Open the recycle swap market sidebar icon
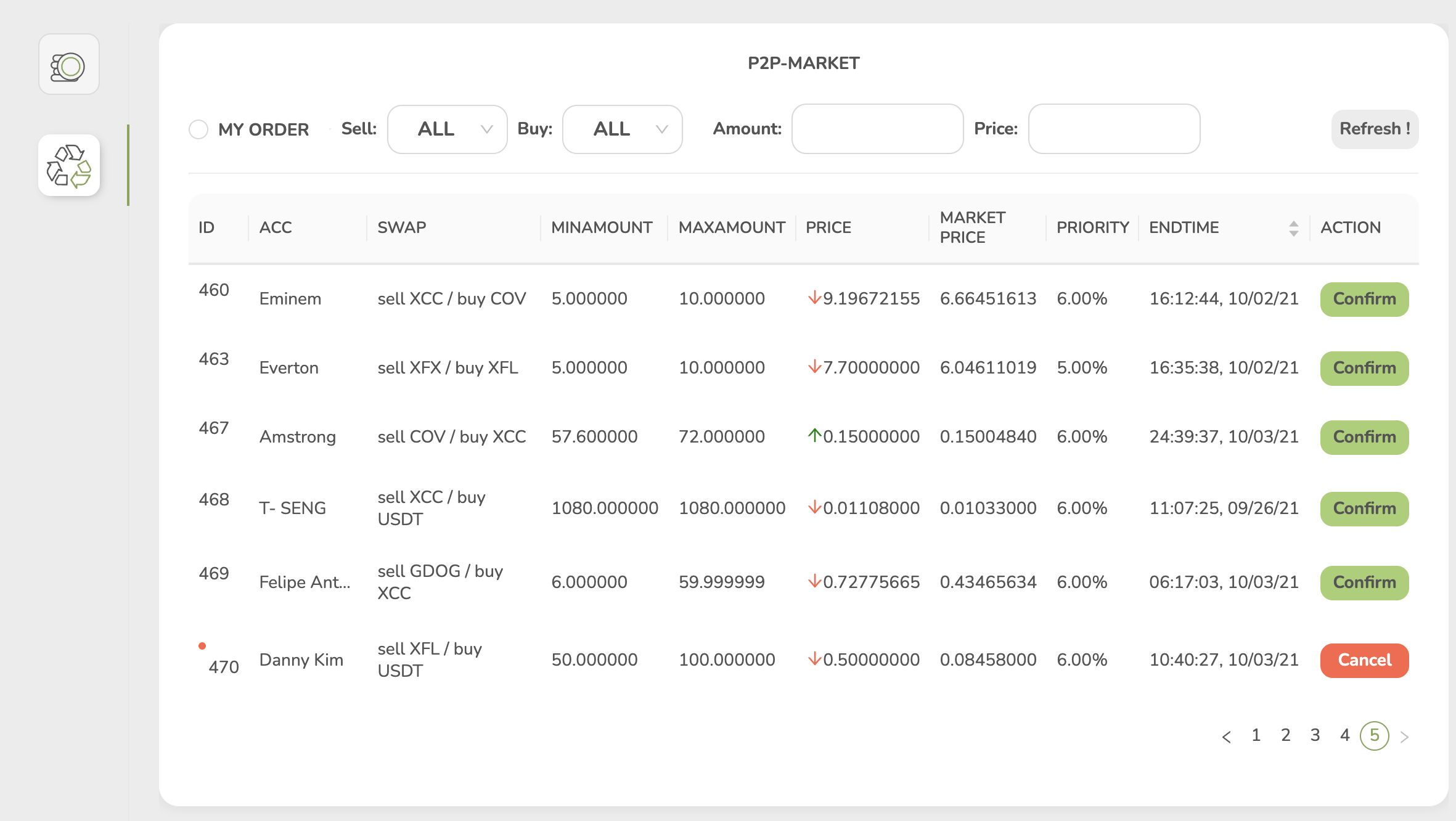Viewport: 1456px width, 821px height. pyautogui.click(x=68, y=165)
